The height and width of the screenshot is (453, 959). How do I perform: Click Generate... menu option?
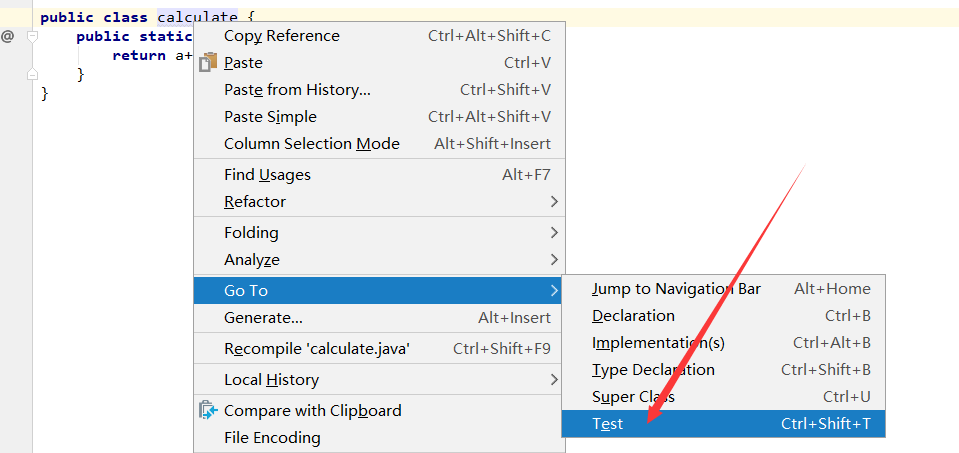(263, 318)
